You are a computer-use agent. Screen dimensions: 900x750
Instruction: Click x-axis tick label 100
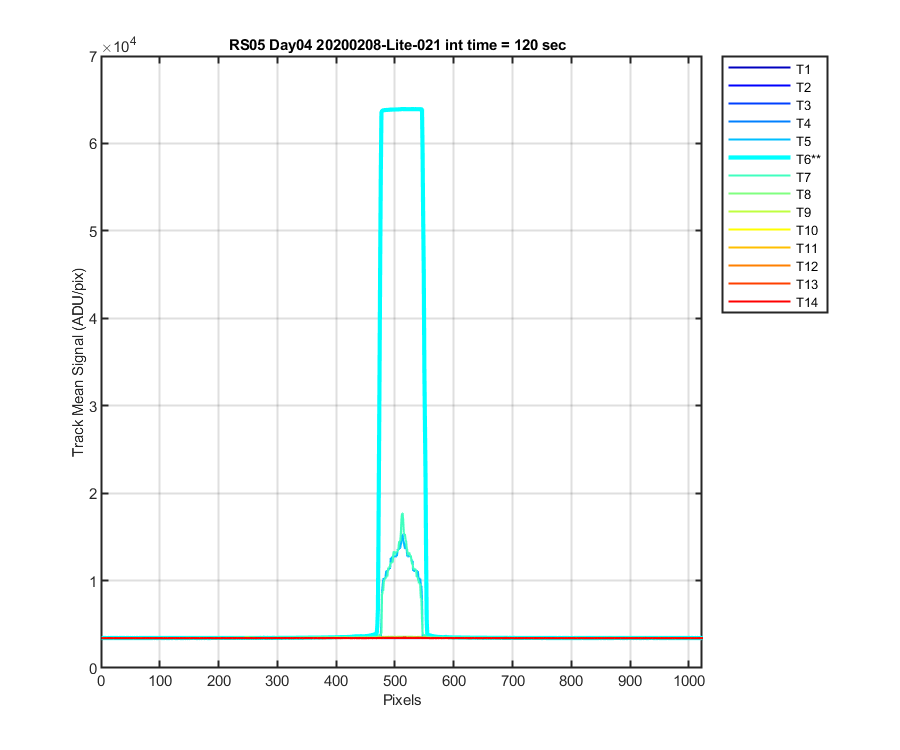(160, 681)
